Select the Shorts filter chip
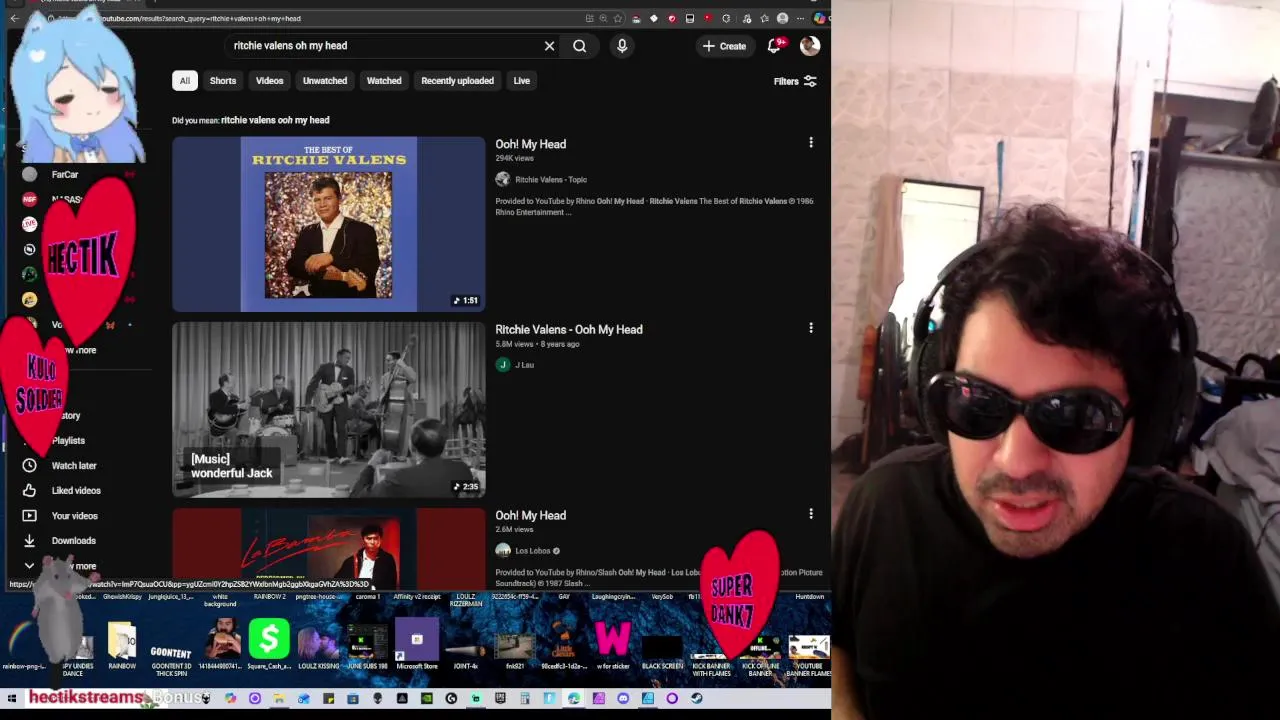 pyautogui.click(x=223, y=81)
